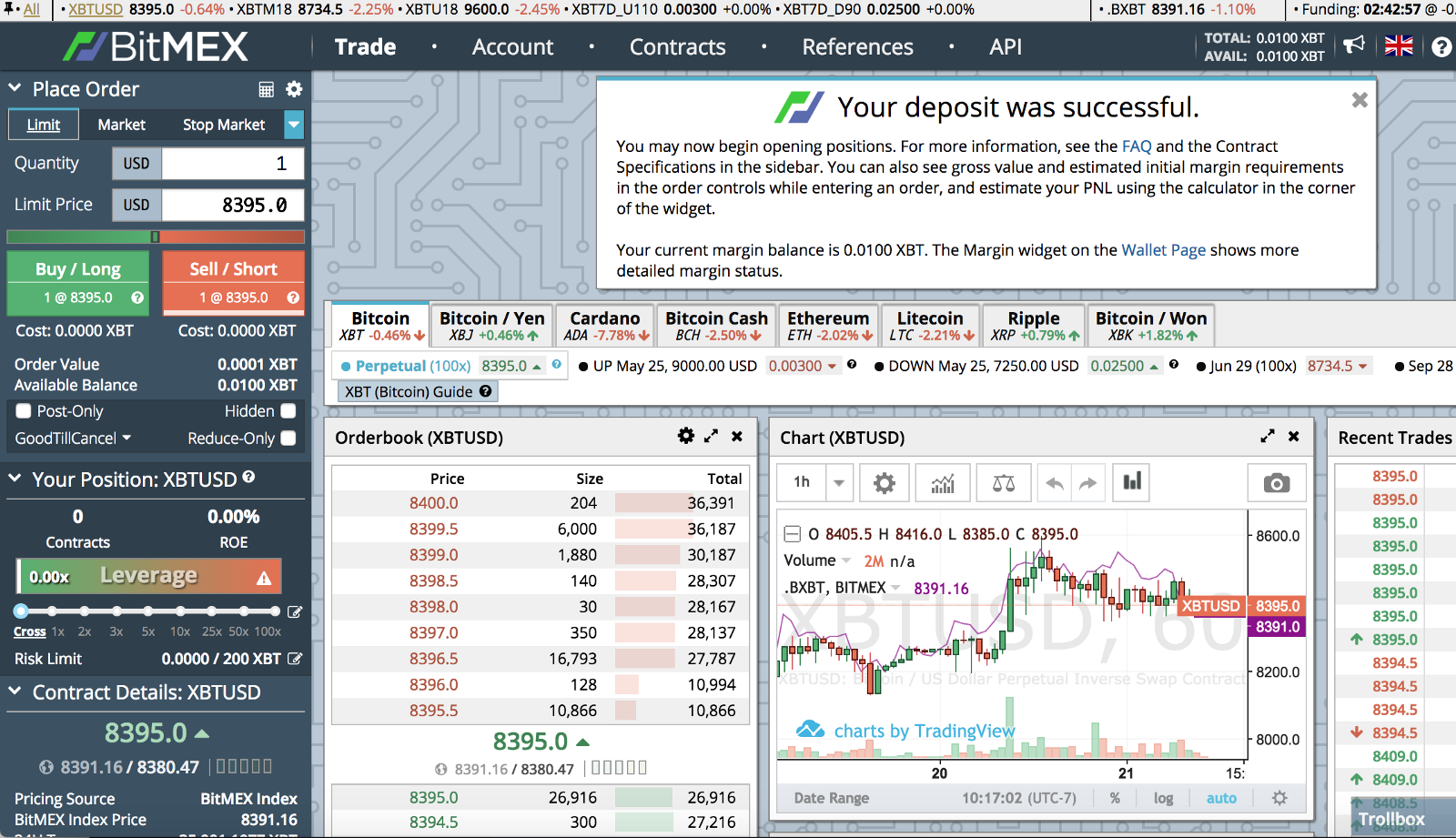
Task: Open XBT (Bitcoin) Guide button
Action: [x=418, y=391]
